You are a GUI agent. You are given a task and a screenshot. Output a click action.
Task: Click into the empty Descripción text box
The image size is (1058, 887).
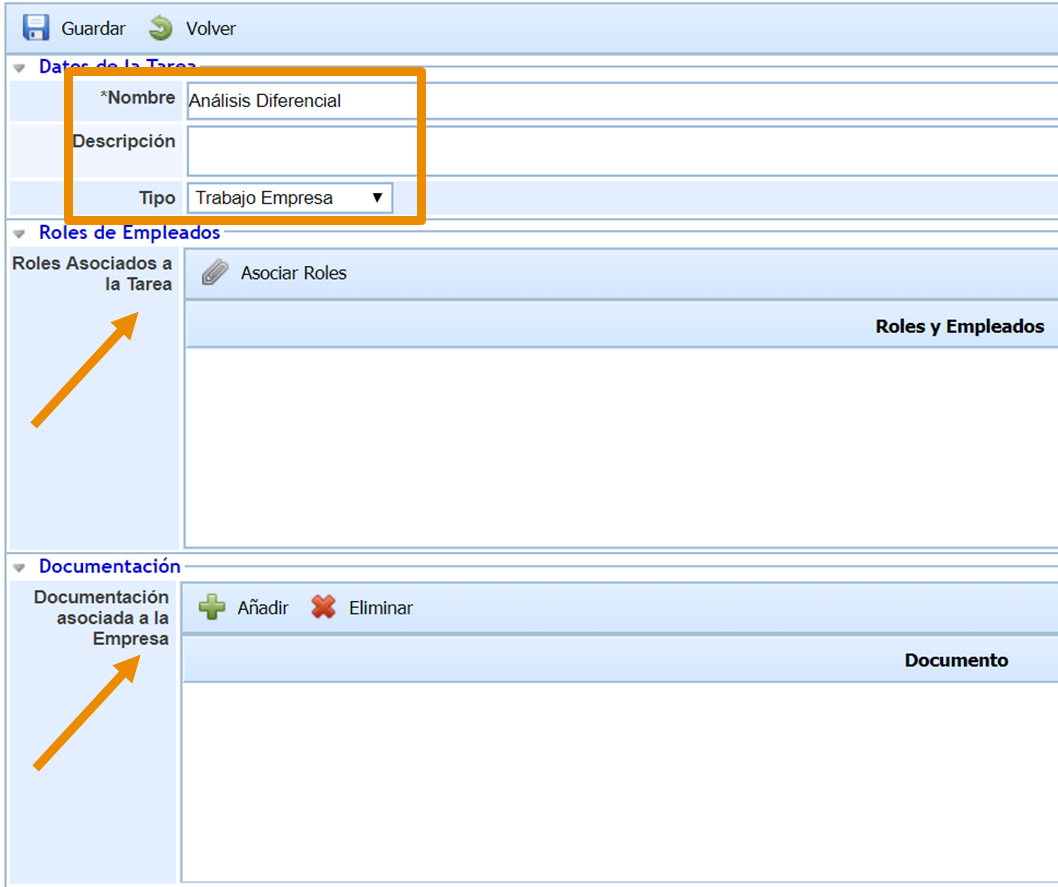[620, 151]
